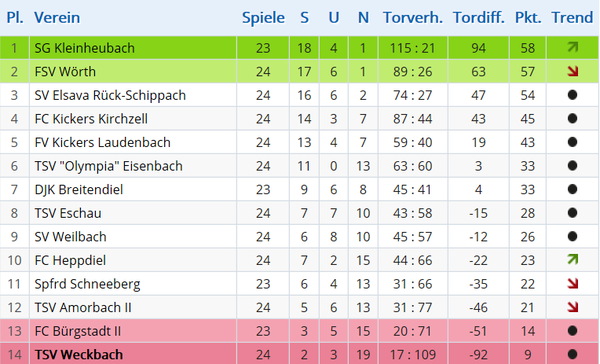This screenshot has width=600, height=364.
Task: Click the red down-trend arrow for TSV Amorbach II
Action: tap(572, 307)
